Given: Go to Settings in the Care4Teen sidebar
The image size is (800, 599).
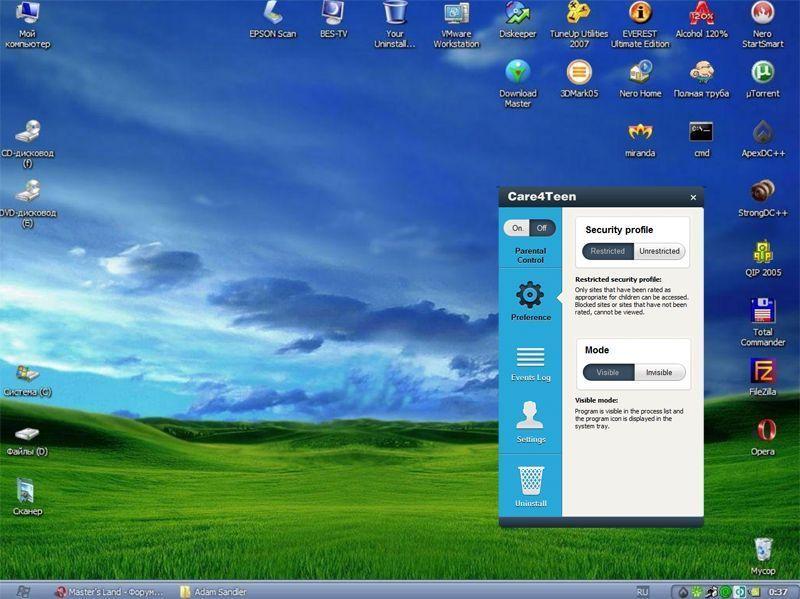Looking at the screenshot, I should (531, 422).
